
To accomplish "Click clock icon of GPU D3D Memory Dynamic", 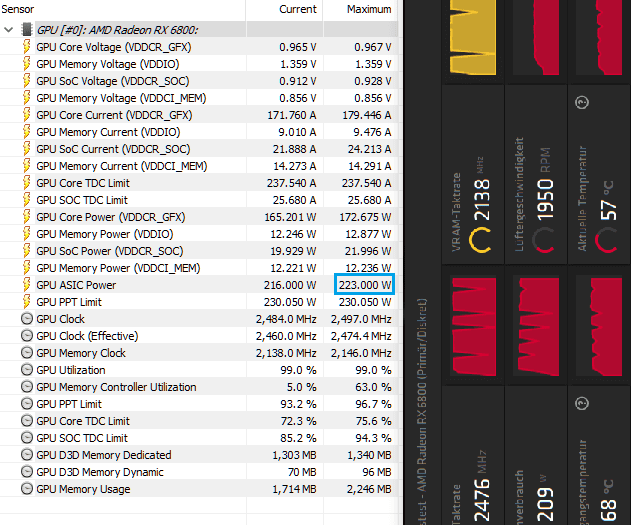I will (x=27, y=471).
